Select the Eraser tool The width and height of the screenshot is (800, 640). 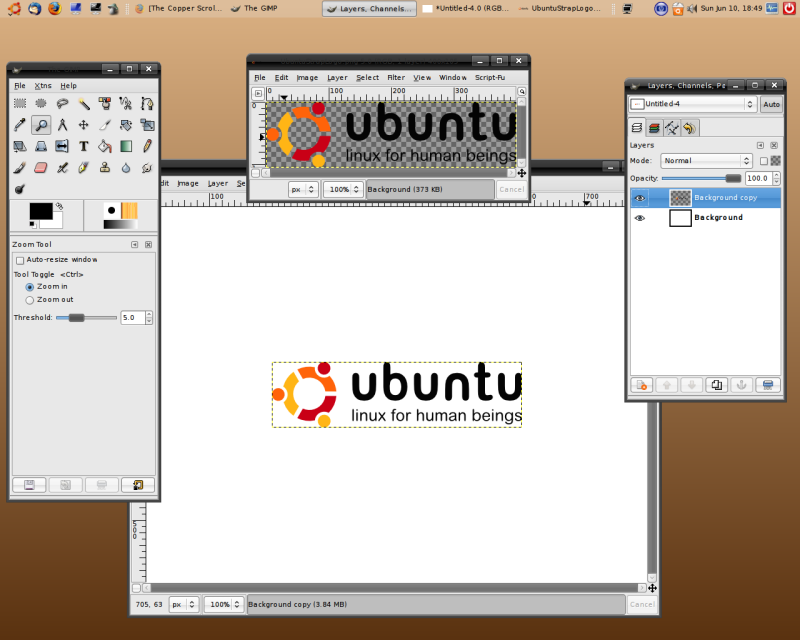click(x=41, y=167)
